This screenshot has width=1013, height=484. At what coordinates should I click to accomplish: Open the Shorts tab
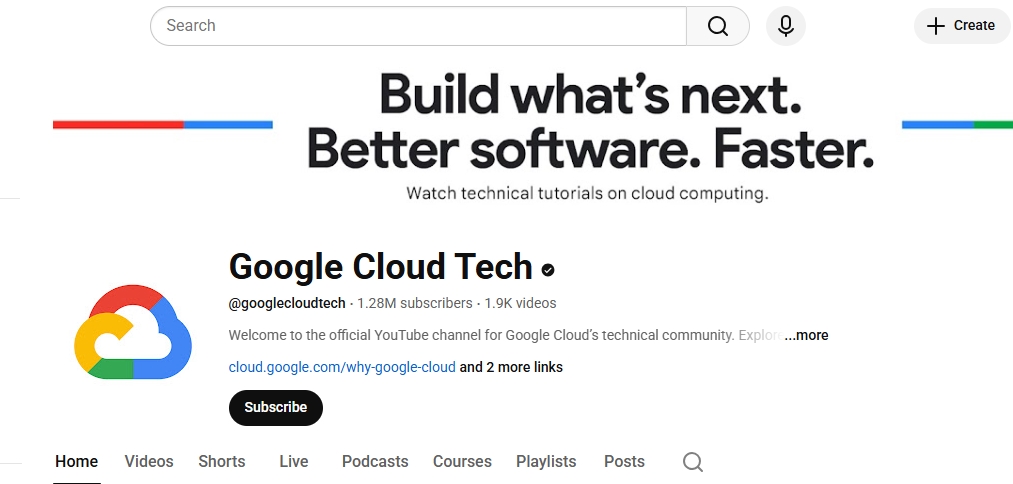[222, 461]
